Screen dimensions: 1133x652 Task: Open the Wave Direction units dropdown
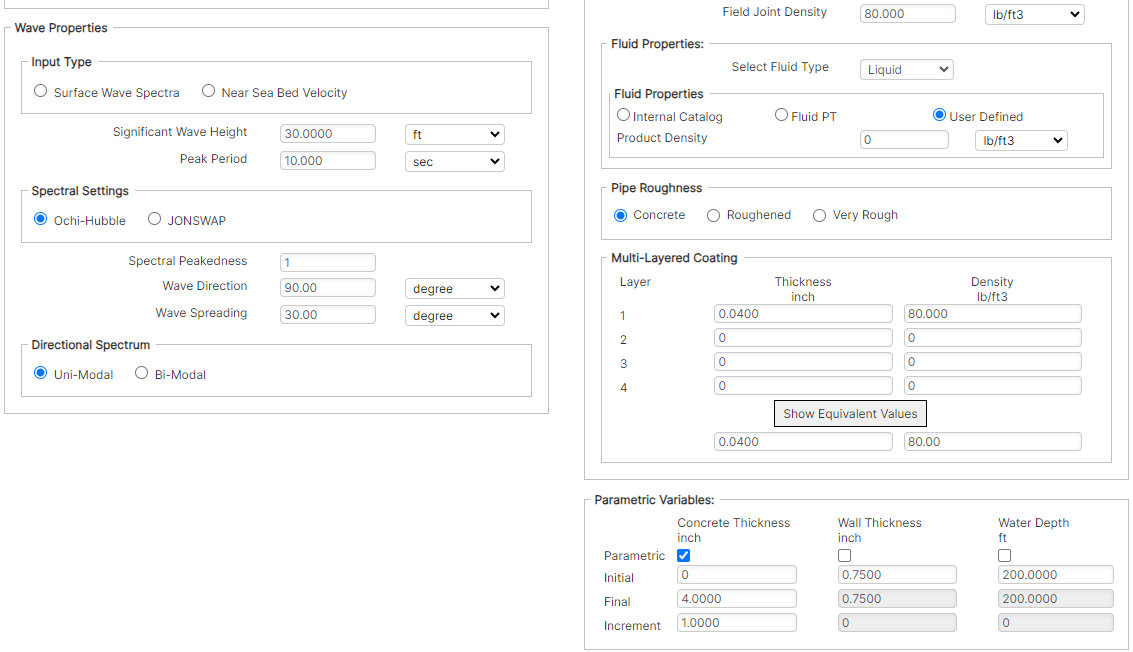click(x=455, y=288)
